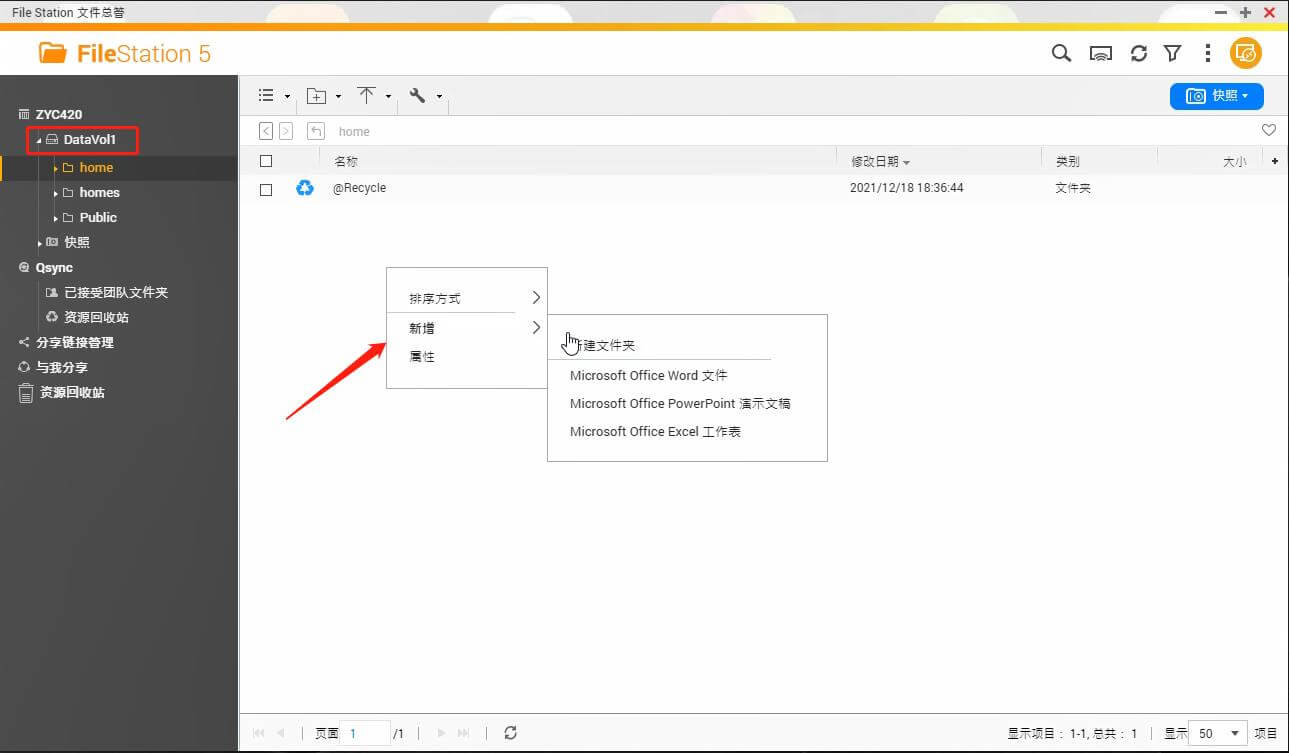Select the ZYC420 root node
Viewport: 1289px width, 753px height.
[59, 115]
